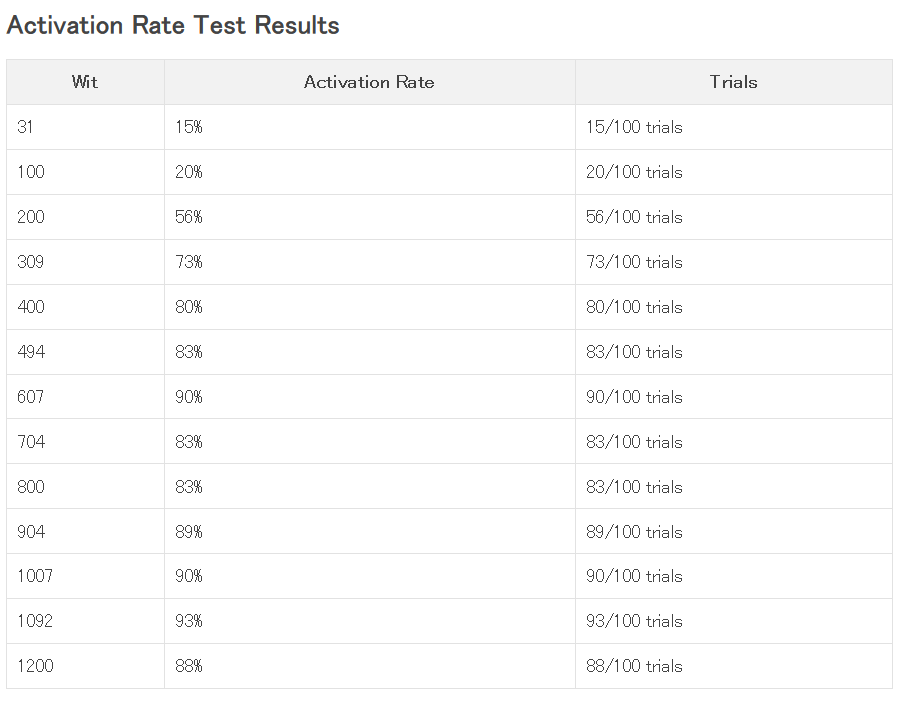The height and width of the screenshot is (722, 904).
Task: Select the Wit value 31 cell
Action: pyautogui.click(x=85, y=127)
